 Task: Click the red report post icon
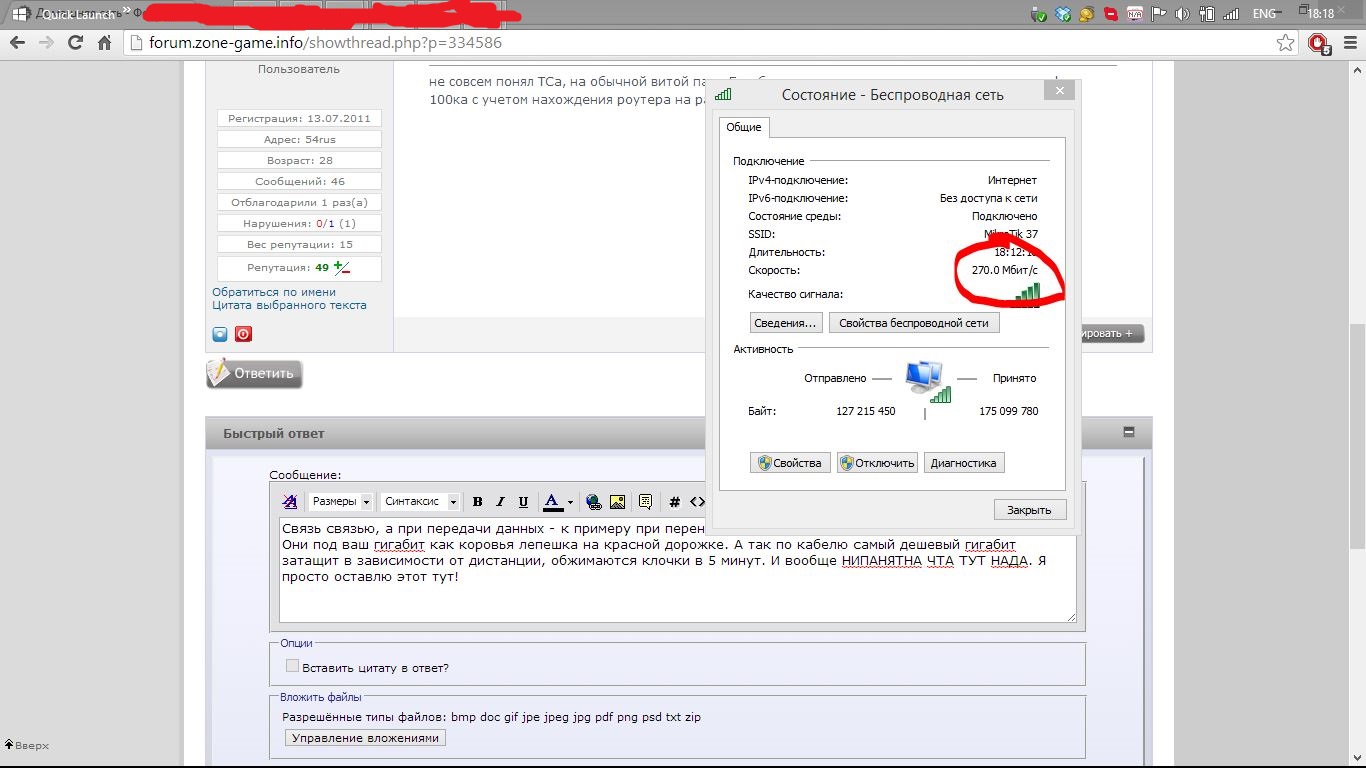(243, 334)
